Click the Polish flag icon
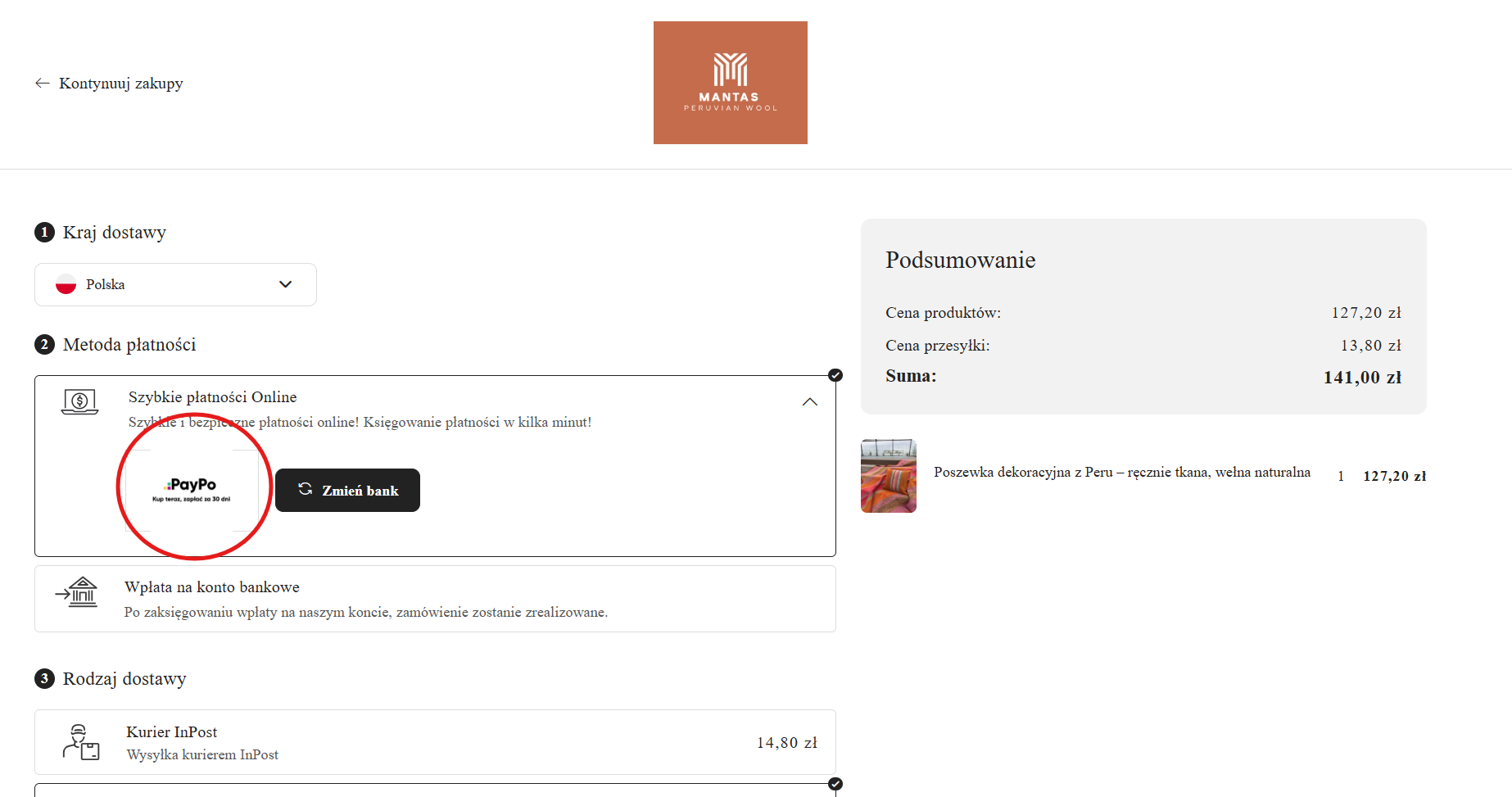 66,285
